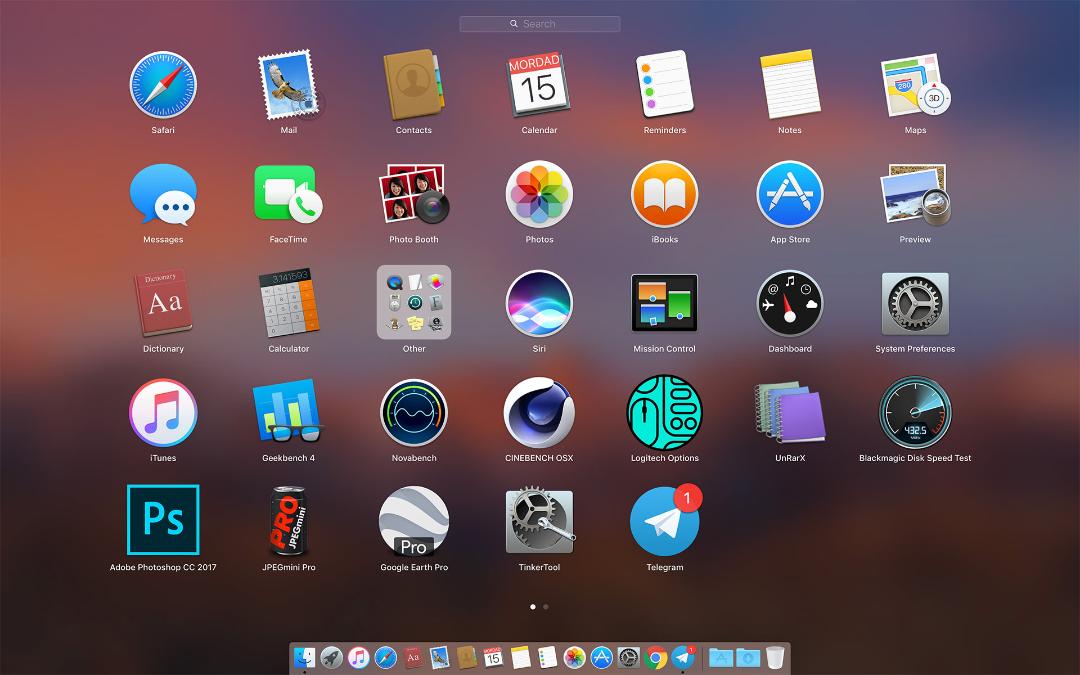Launch iTunes from the Launchpad grid
Screen dimensions: 1080x675
pos(163,413)
